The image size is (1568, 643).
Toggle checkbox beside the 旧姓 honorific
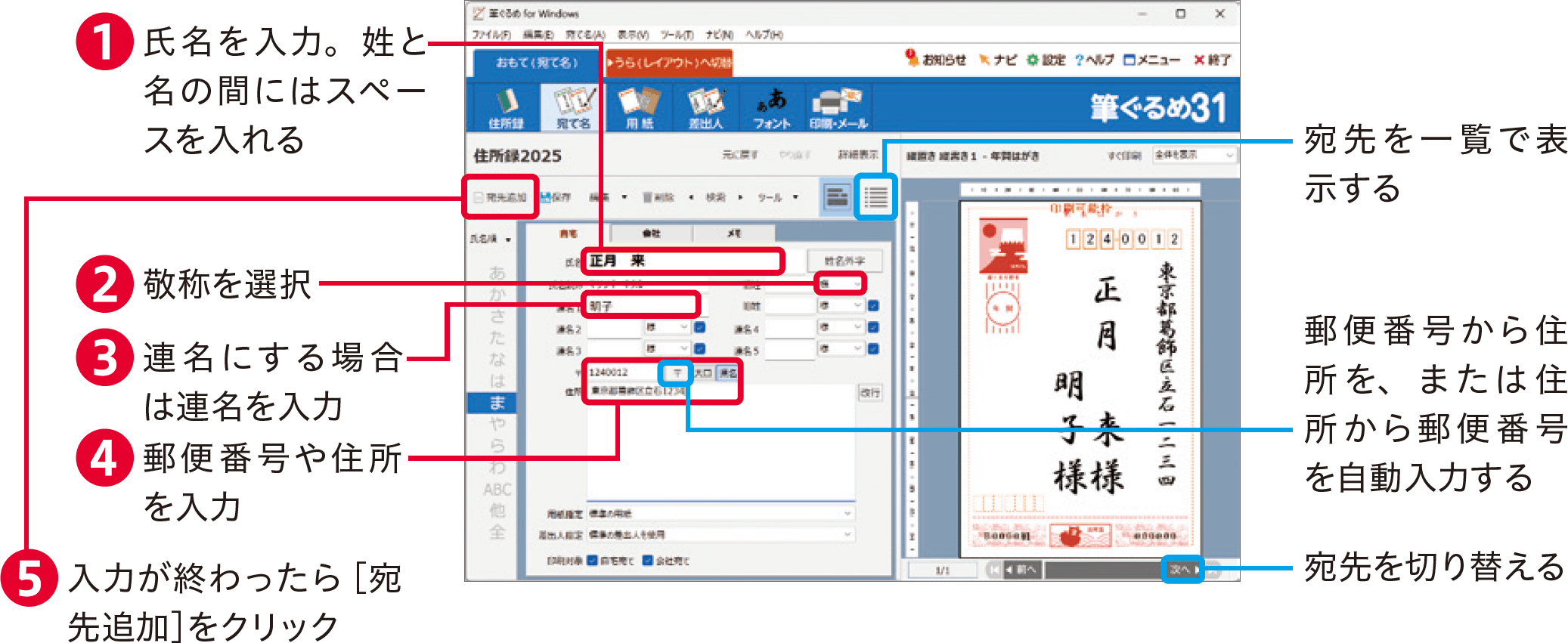873,306
